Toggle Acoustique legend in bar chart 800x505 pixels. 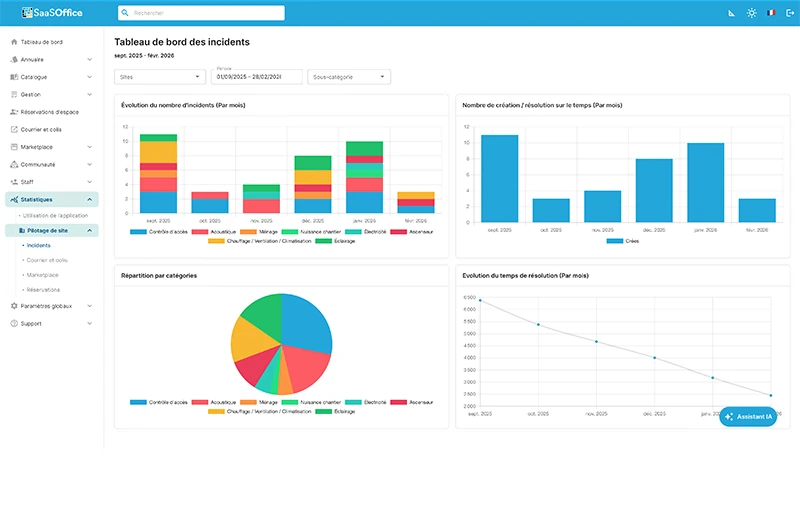pos(214,232)
